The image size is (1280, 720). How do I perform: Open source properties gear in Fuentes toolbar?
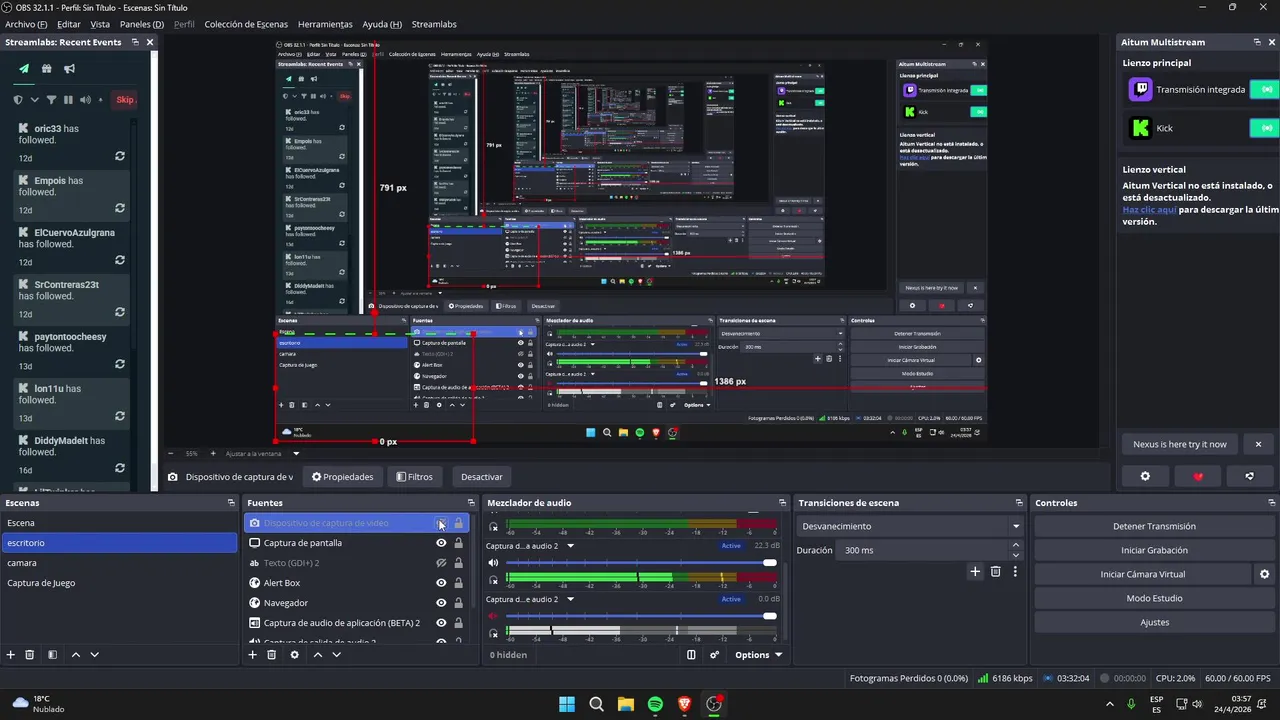tap(294, 655)
